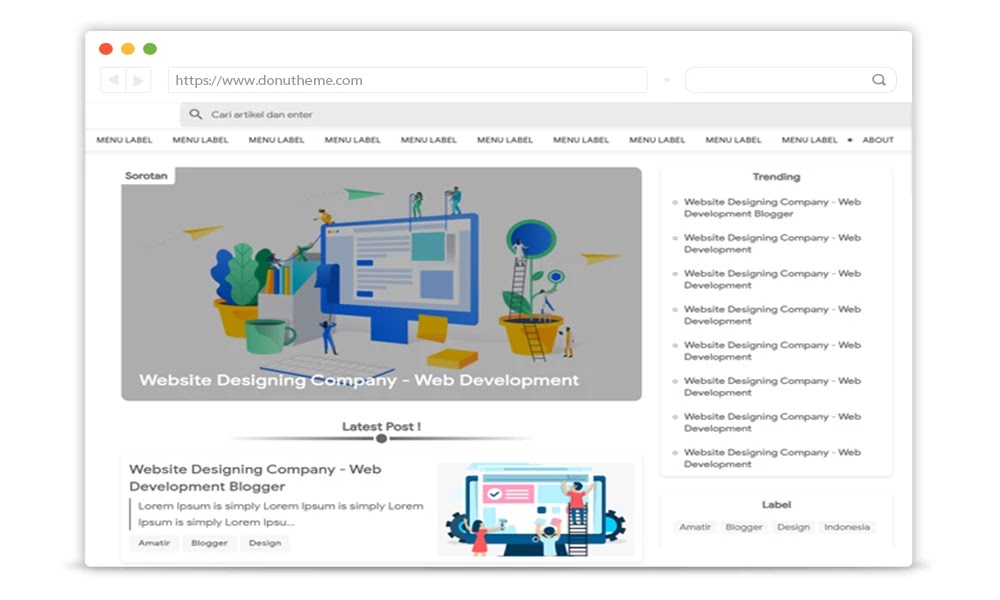Select Blogger in the Label widget

click(x=744, y=527)
